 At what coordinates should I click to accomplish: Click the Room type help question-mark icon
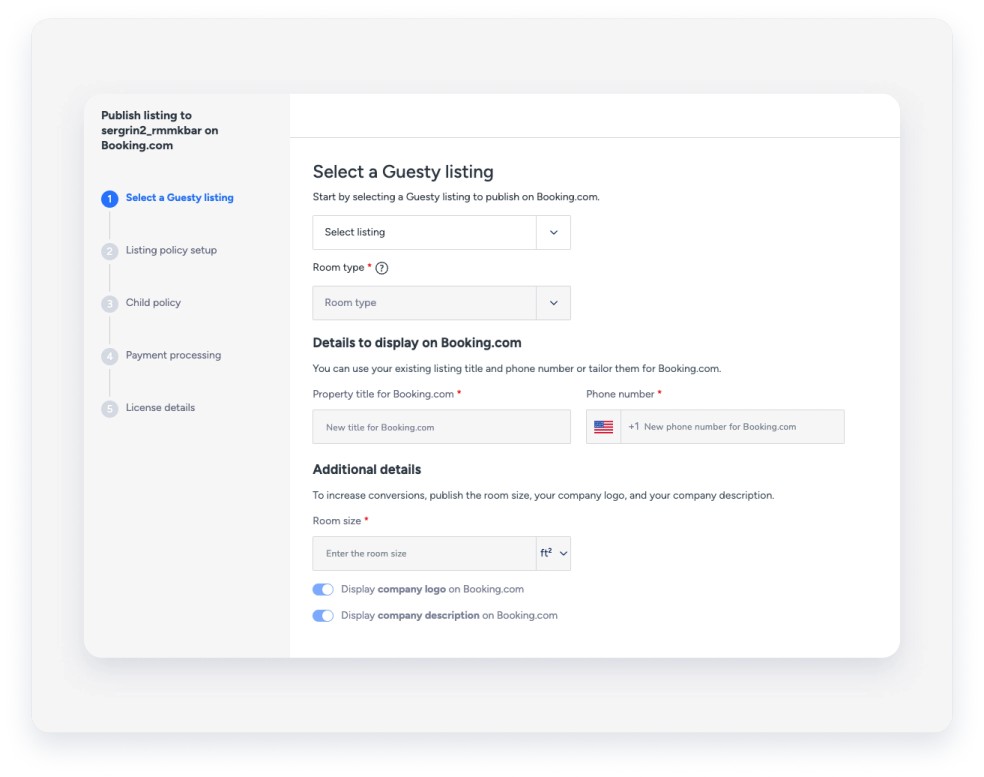(382, 268)
